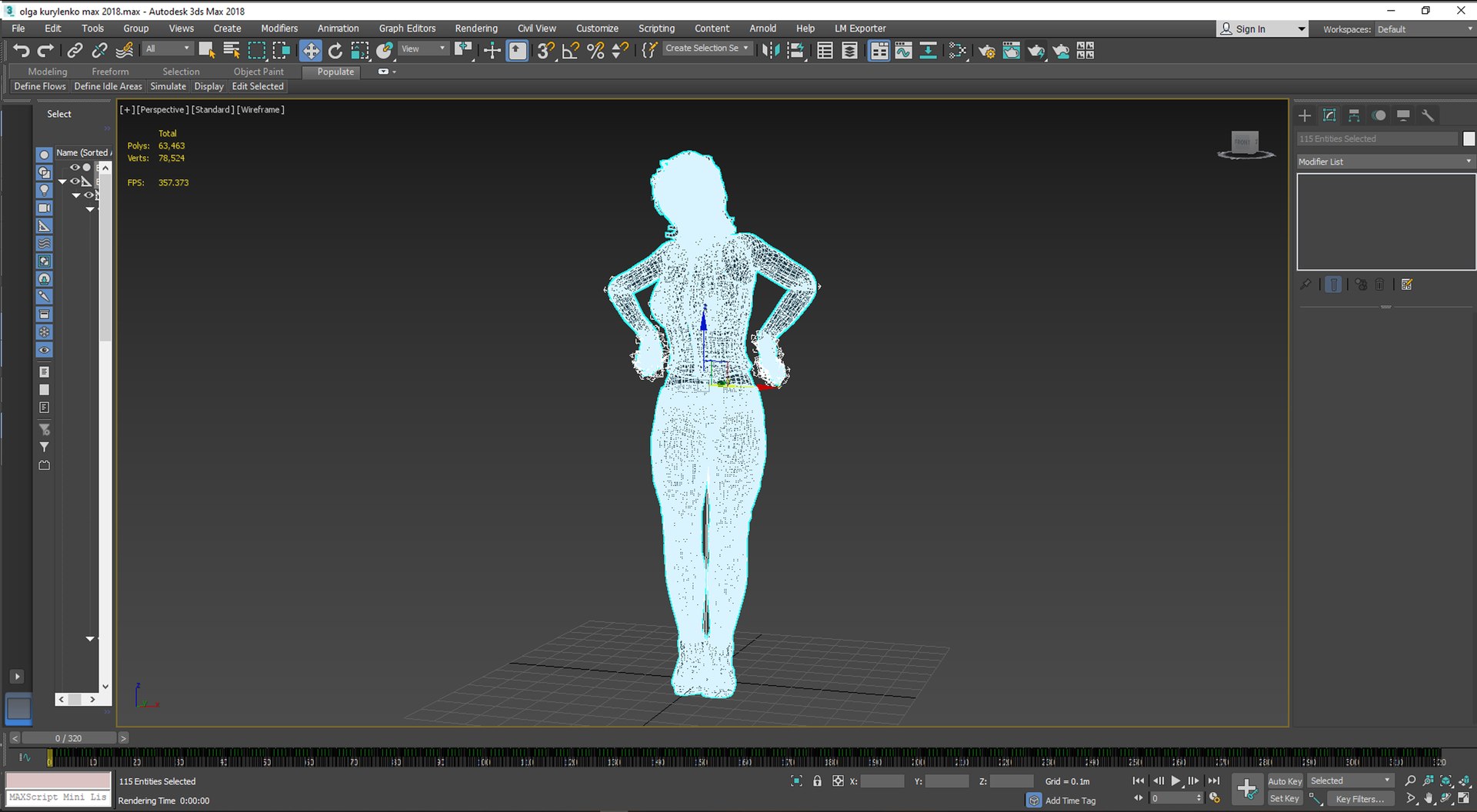Viewport: 1477px width, 812px height.
Task: Click the Scene Explorer vertical scrollbar
Action: pos(105,258)
